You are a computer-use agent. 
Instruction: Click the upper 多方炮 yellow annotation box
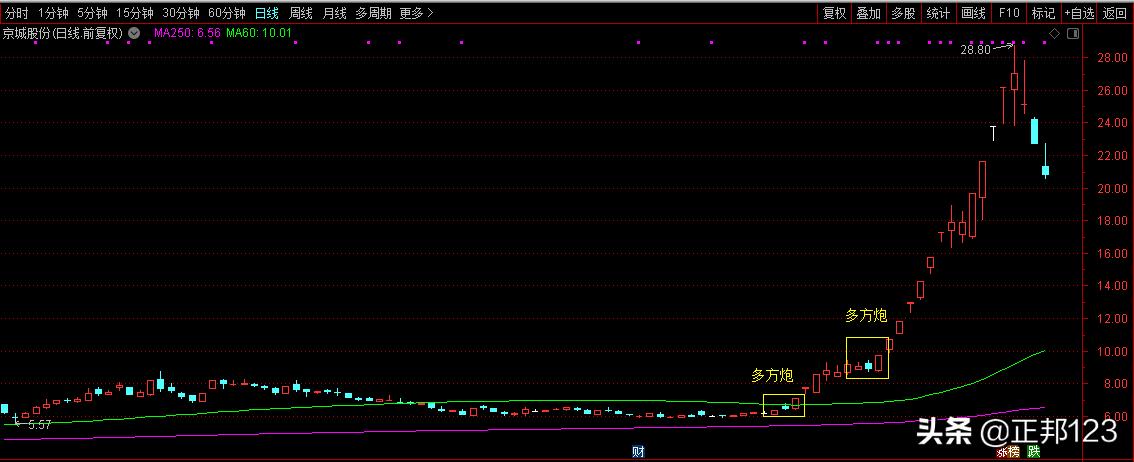(x=866, y=357)
